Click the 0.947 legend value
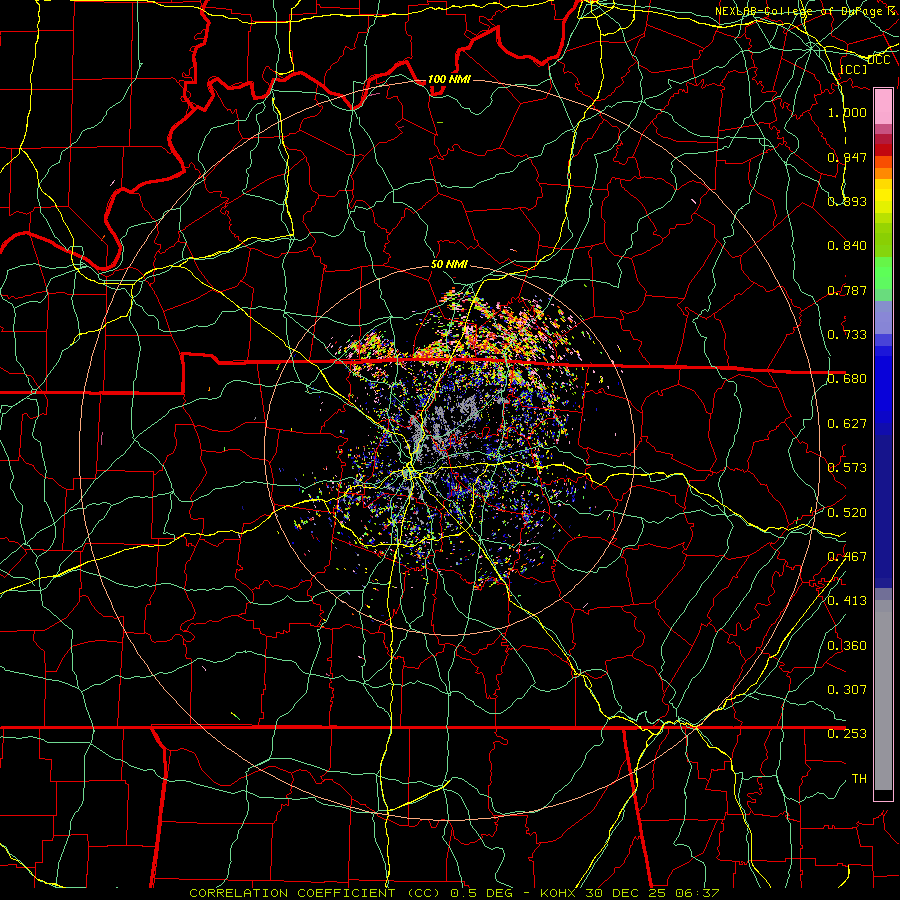This screenshot has height=900, width=900. tap(847, 157)
